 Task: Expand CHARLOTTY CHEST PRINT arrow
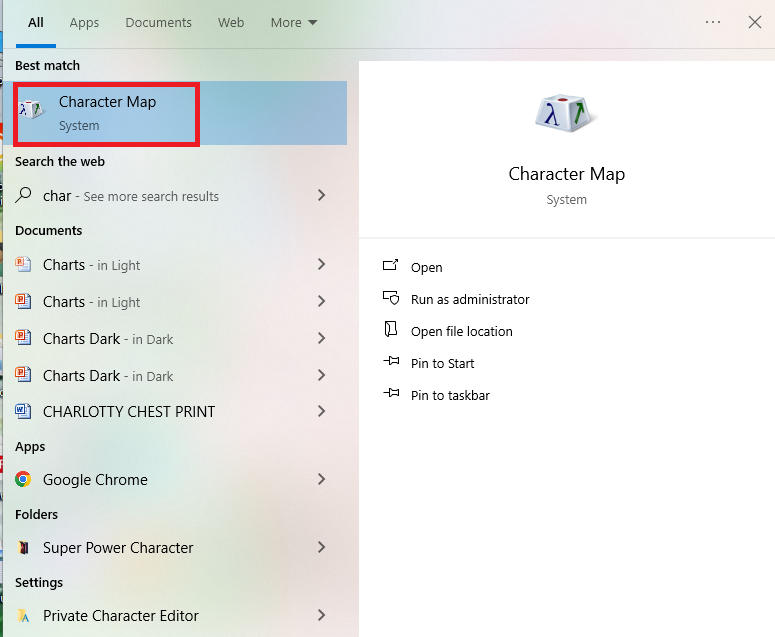[x=321, y=411]
